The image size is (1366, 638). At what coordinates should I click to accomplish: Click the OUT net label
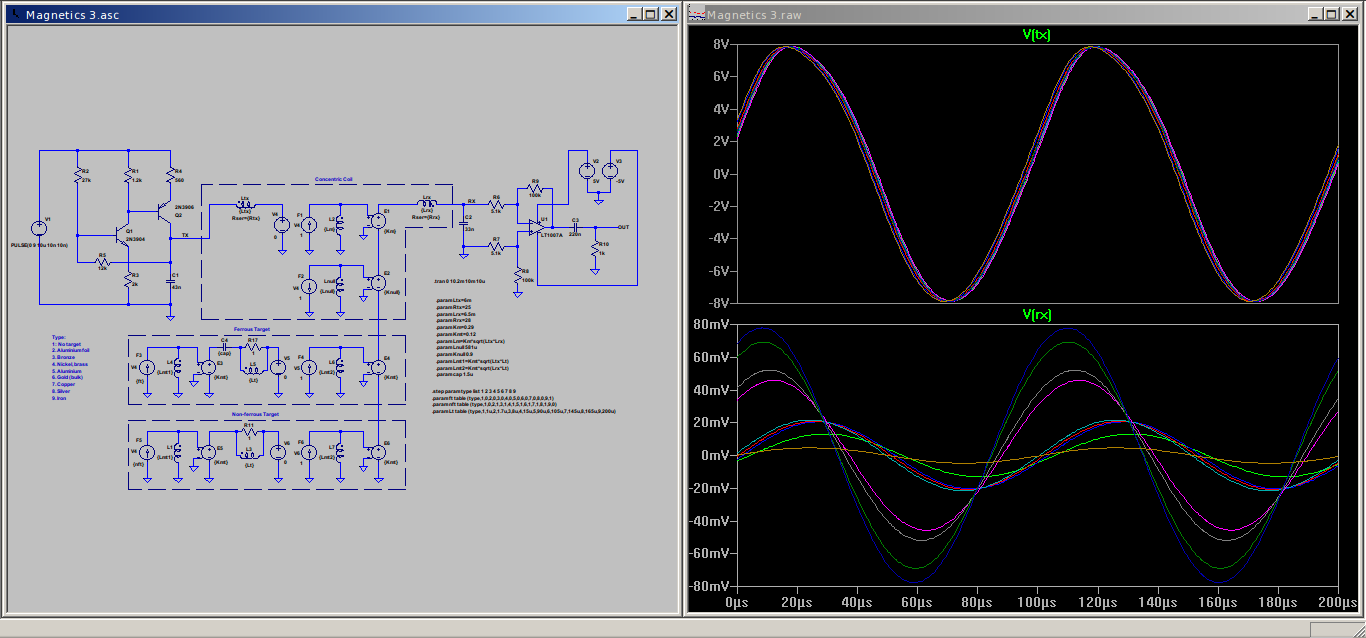tap(623, 227)
